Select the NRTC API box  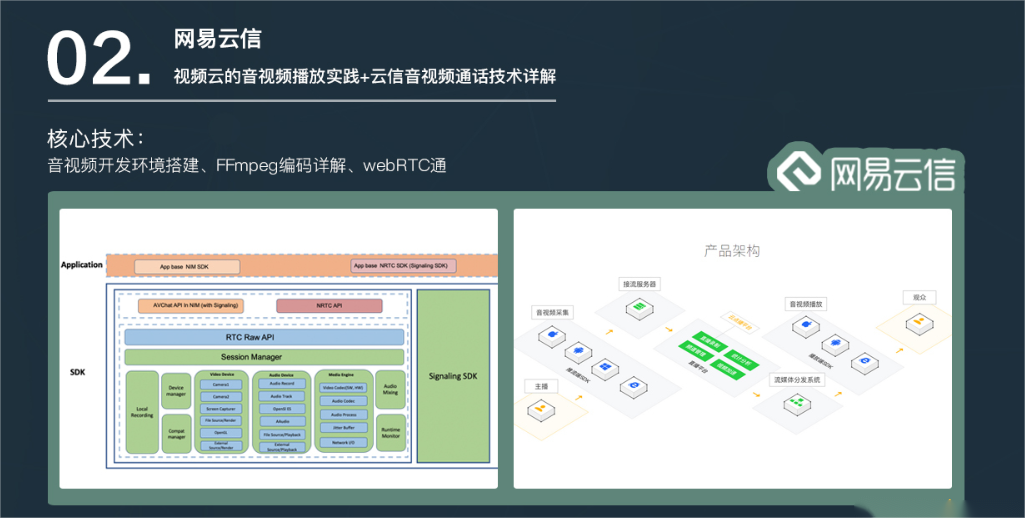pos(329,305)
